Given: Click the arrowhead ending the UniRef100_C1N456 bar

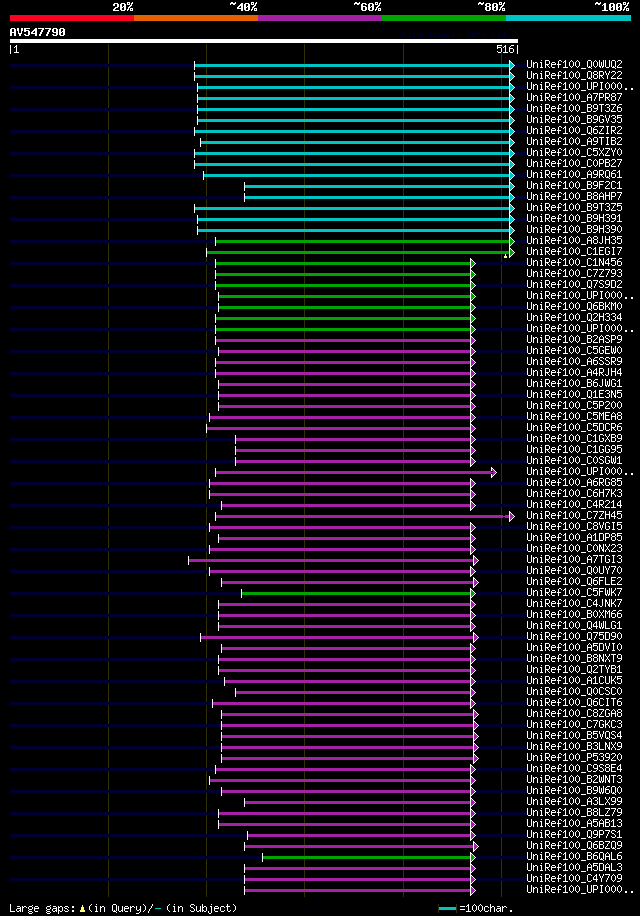Looking at the screenshot, I should [x=473, y=263].
